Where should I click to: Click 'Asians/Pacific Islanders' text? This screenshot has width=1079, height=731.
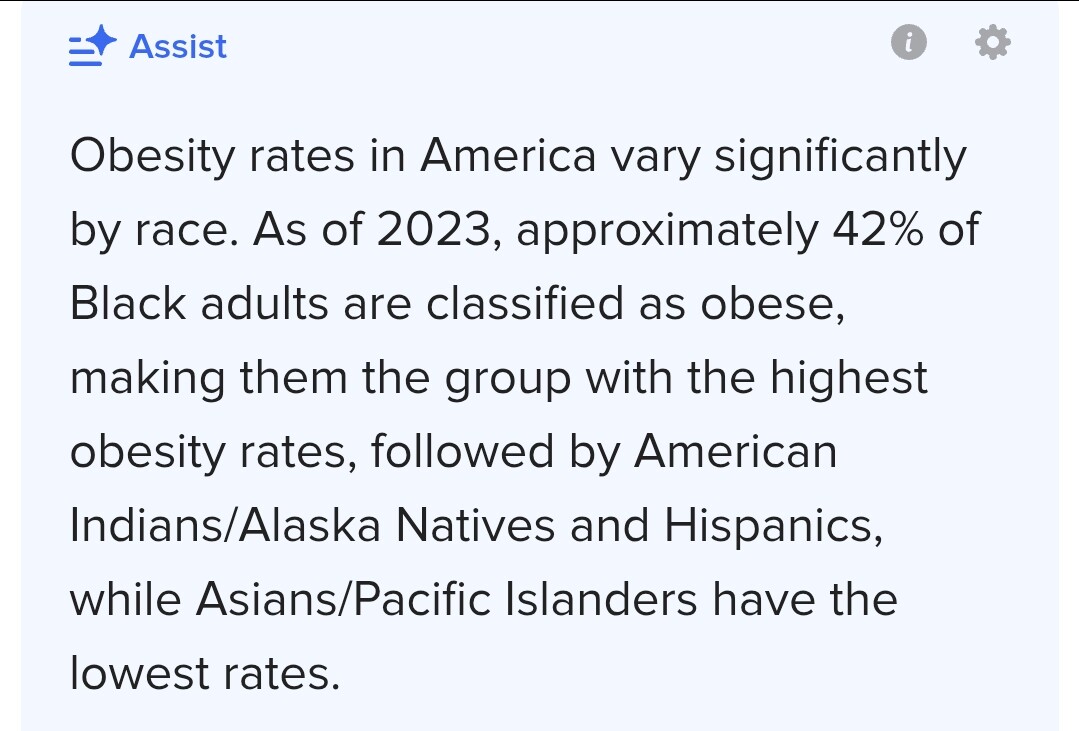click(447, 599)
